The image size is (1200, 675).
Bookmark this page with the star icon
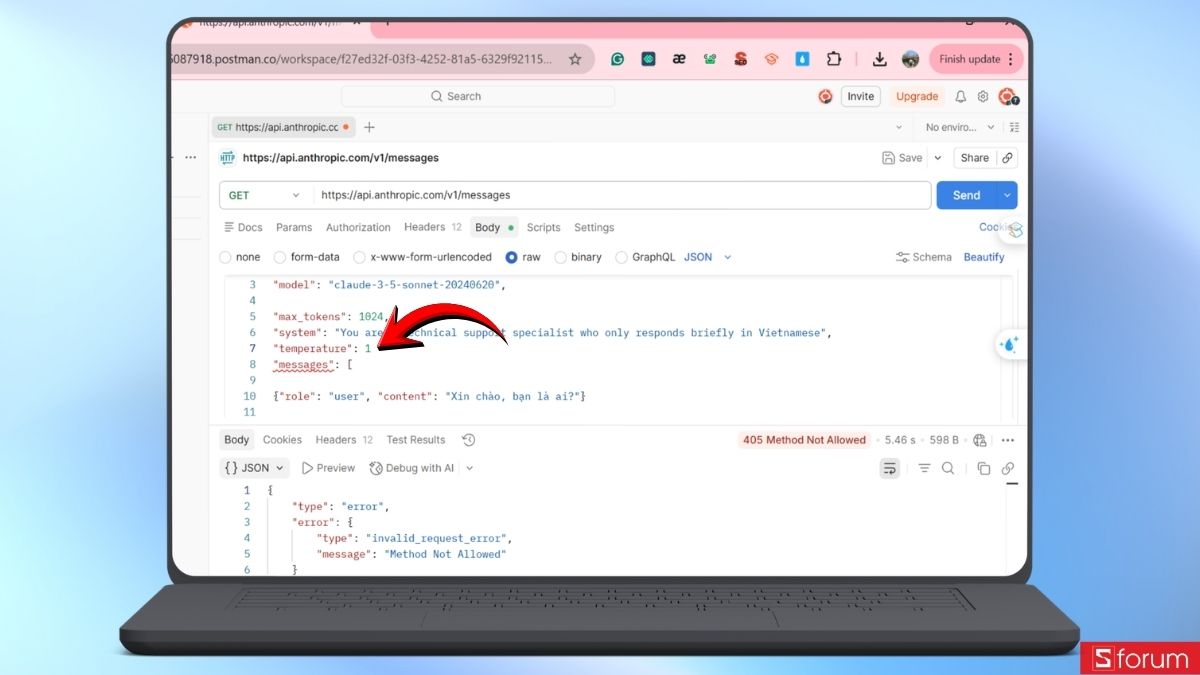click(x=575, y=59)
